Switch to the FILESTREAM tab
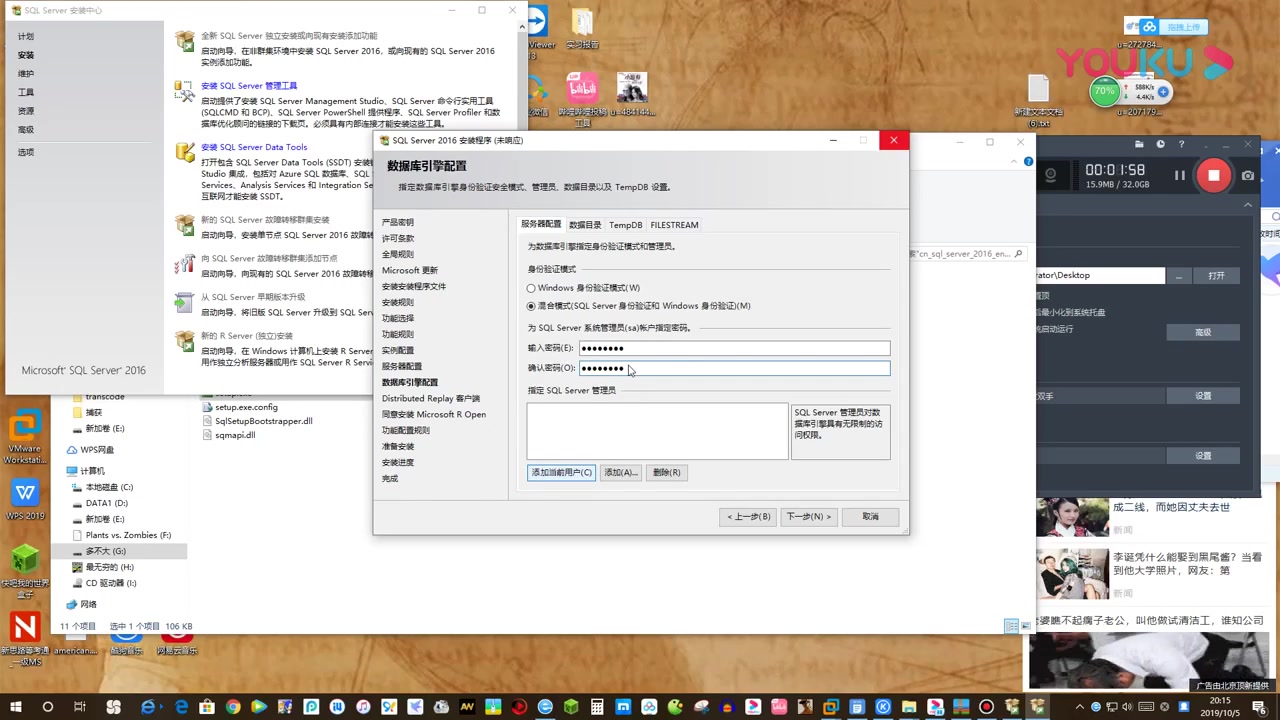Viewport: 1280px width, 720px height. click(x=674, y=225)
